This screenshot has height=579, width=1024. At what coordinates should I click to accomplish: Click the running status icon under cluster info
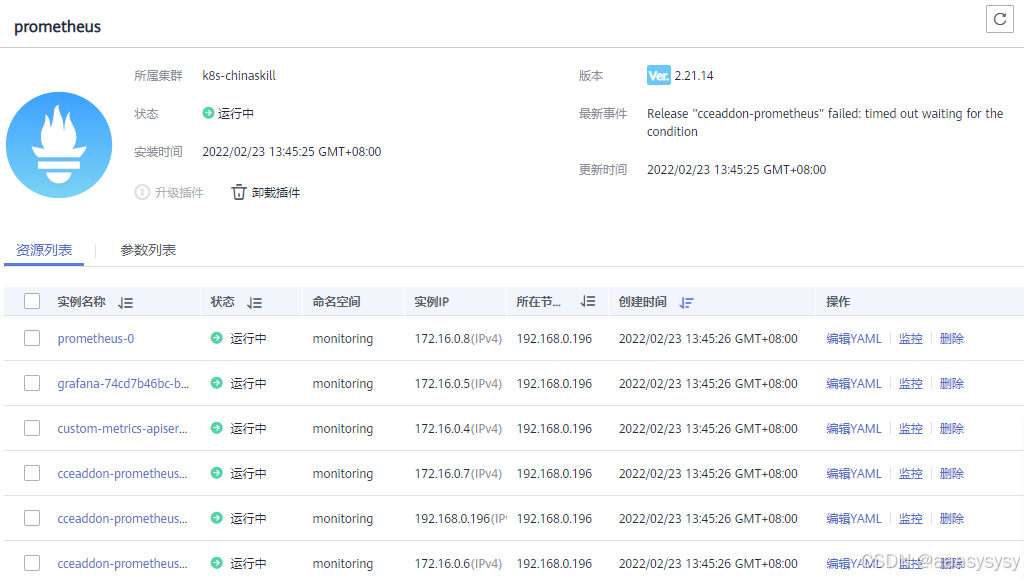[208, 113]
